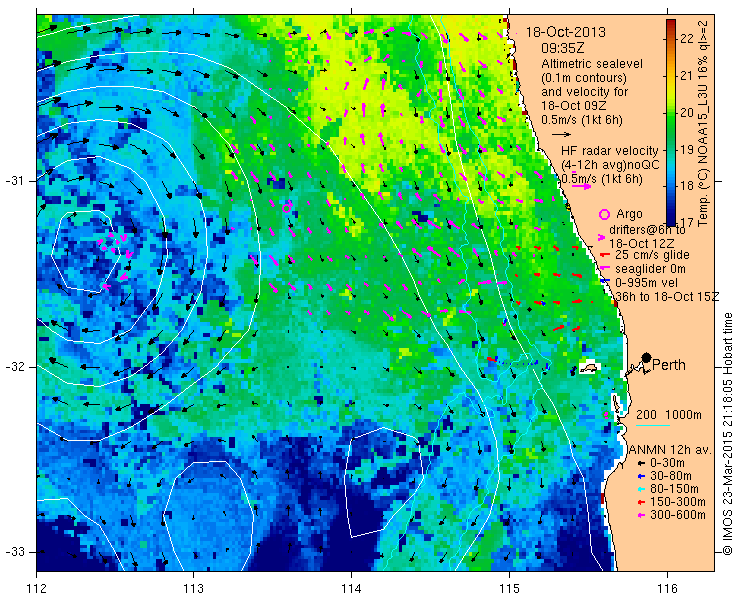Click the 'Altimetric sealevel' label

pyautogui.click(x=592, y=64)
